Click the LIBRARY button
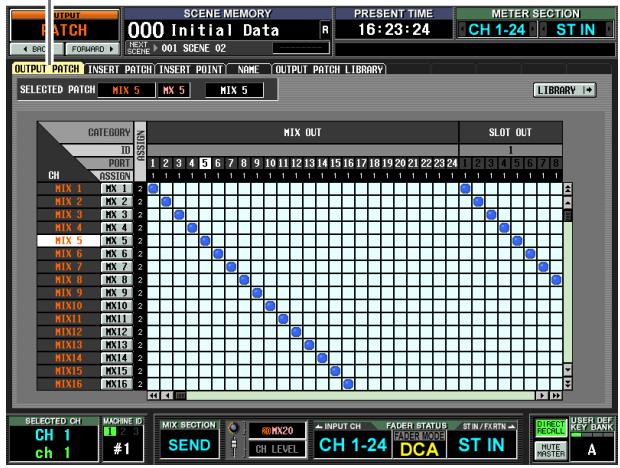This screenshot has width=620, height=468. [564, 90]
